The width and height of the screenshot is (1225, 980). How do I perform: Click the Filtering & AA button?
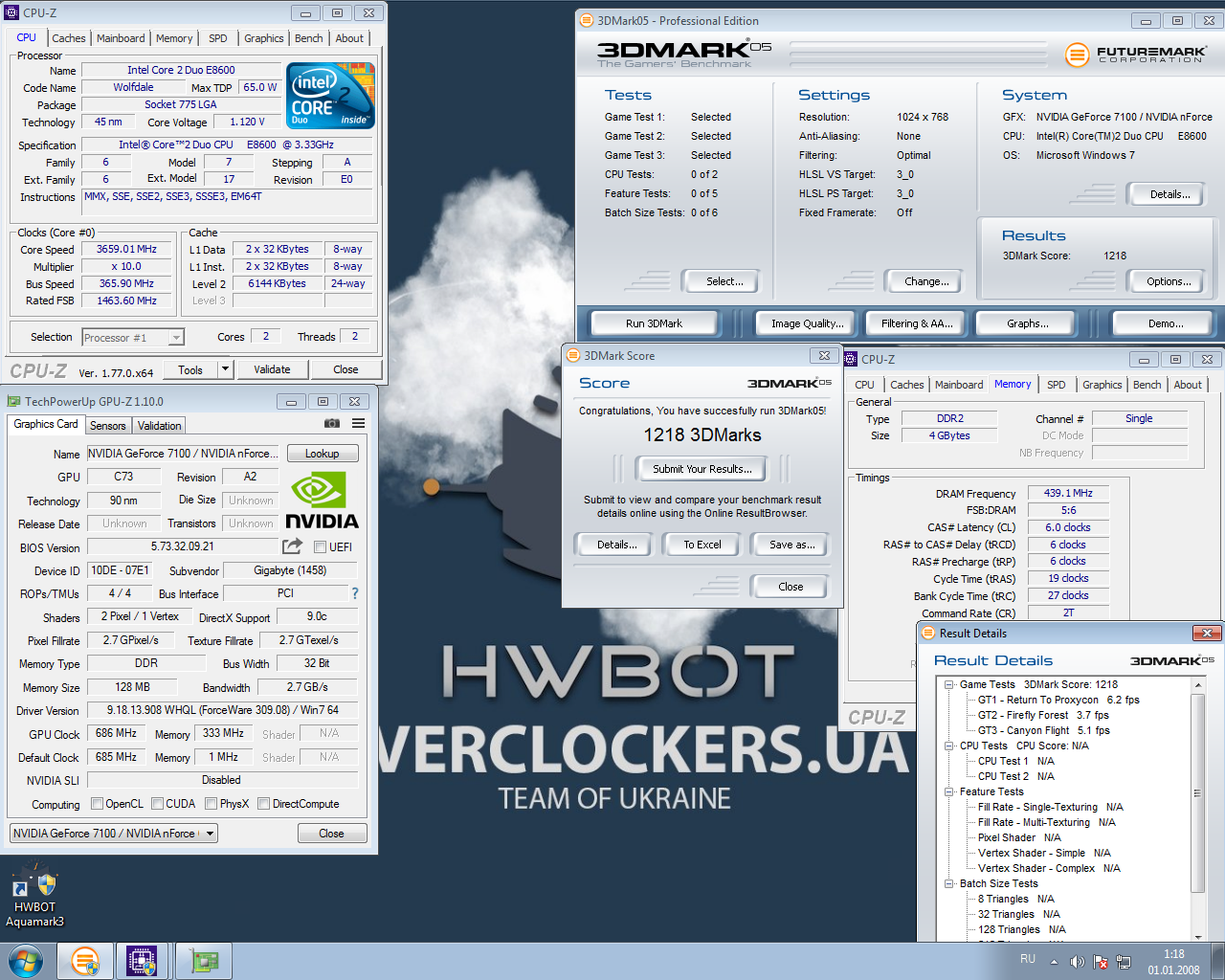[x=917, y=323]
